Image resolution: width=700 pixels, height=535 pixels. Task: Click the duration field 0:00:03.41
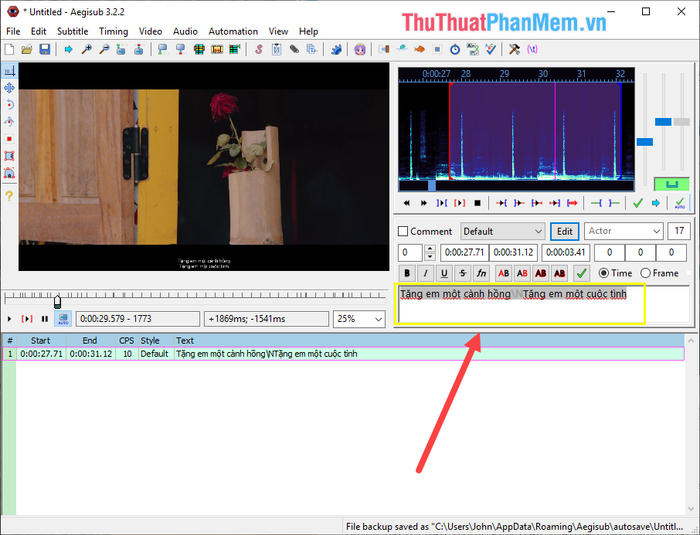pyautogui.click(x=566, y=252)
